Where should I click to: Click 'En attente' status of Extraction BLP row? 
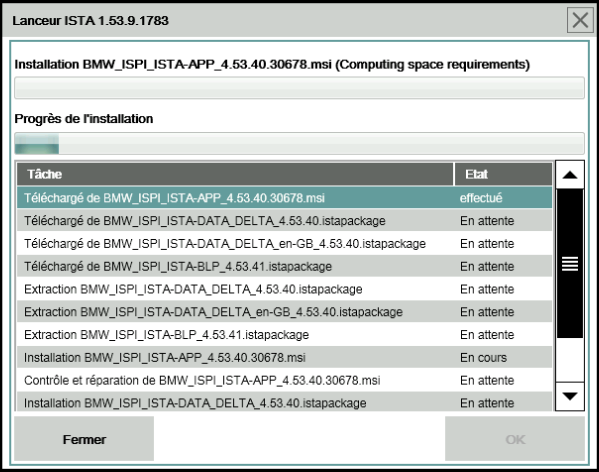click(x=487, y=335)
